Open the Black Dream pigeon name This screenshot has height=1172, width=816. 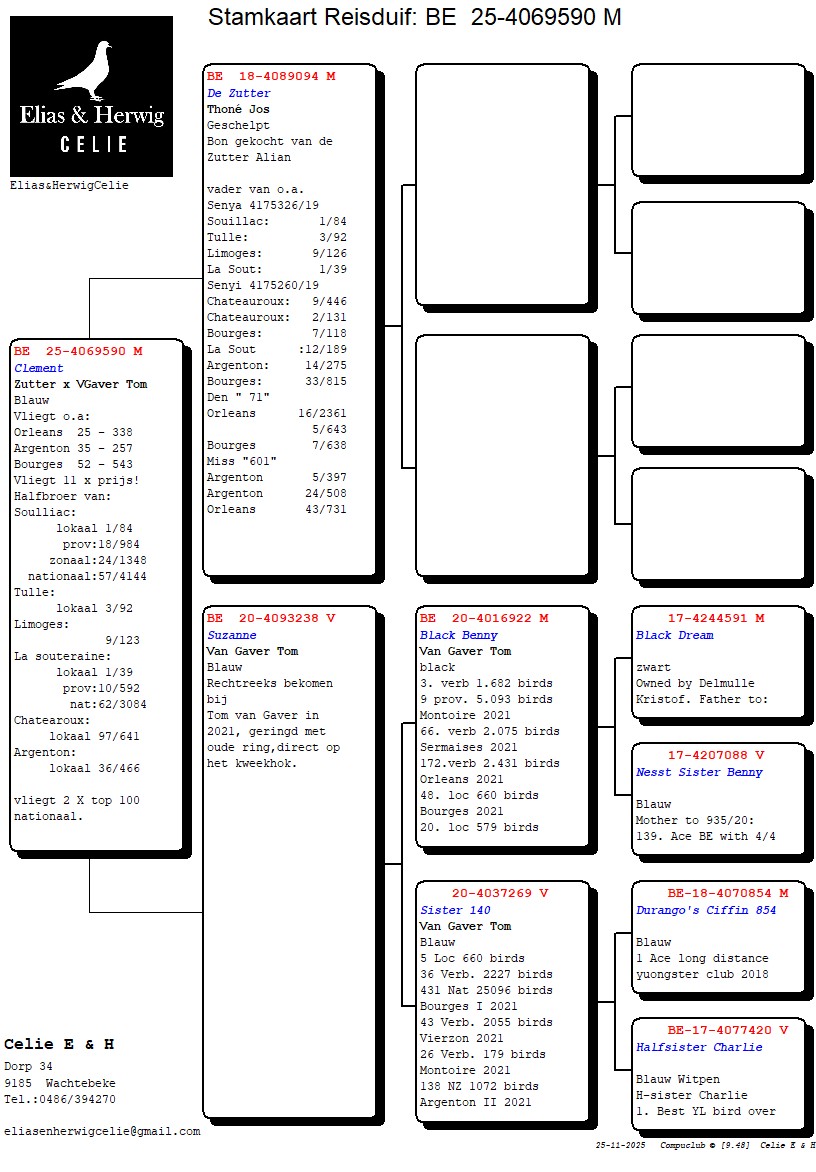pos(674,635)
